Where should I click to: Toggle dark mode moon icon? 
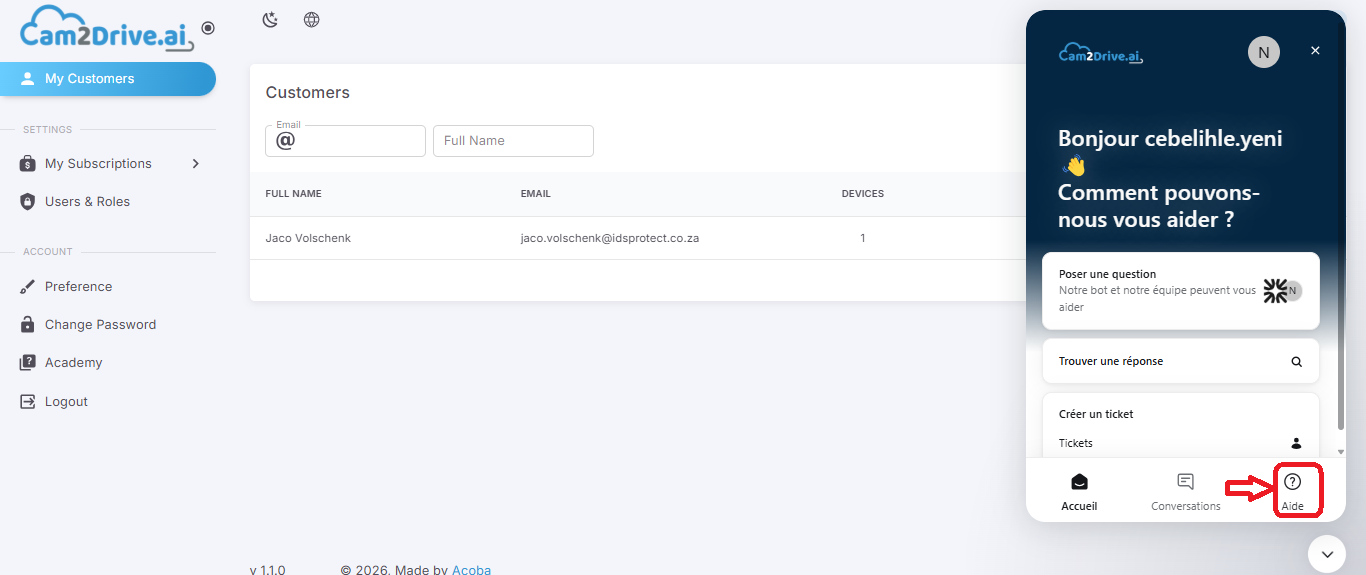270,20
